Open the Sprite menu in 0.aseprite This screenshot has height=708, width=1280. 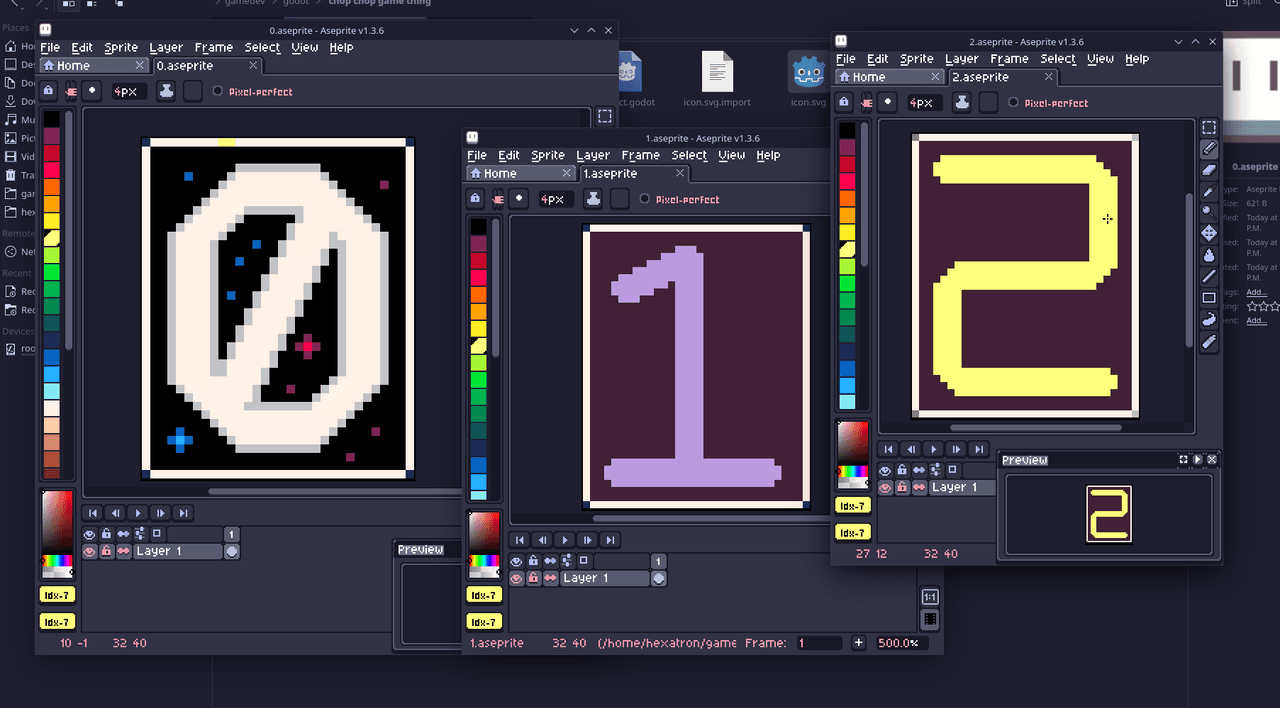[x=121, y=47]
